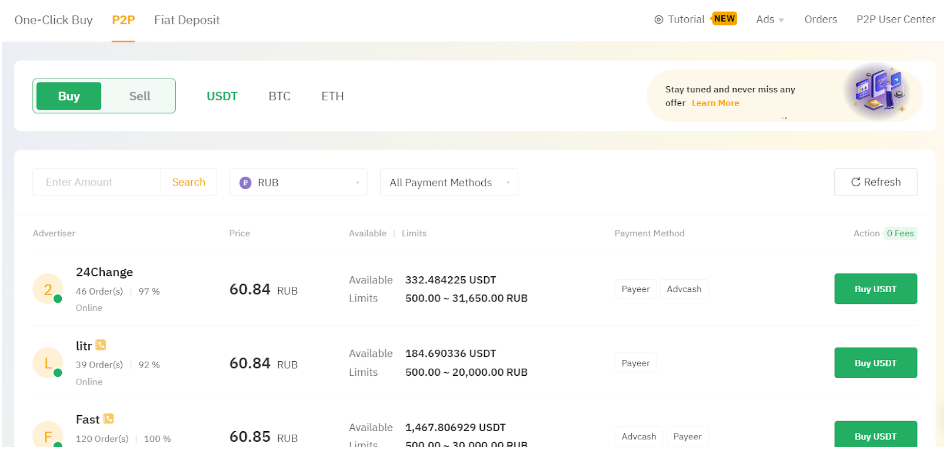Click the verified badge next to litr

[x=101, y=345]
